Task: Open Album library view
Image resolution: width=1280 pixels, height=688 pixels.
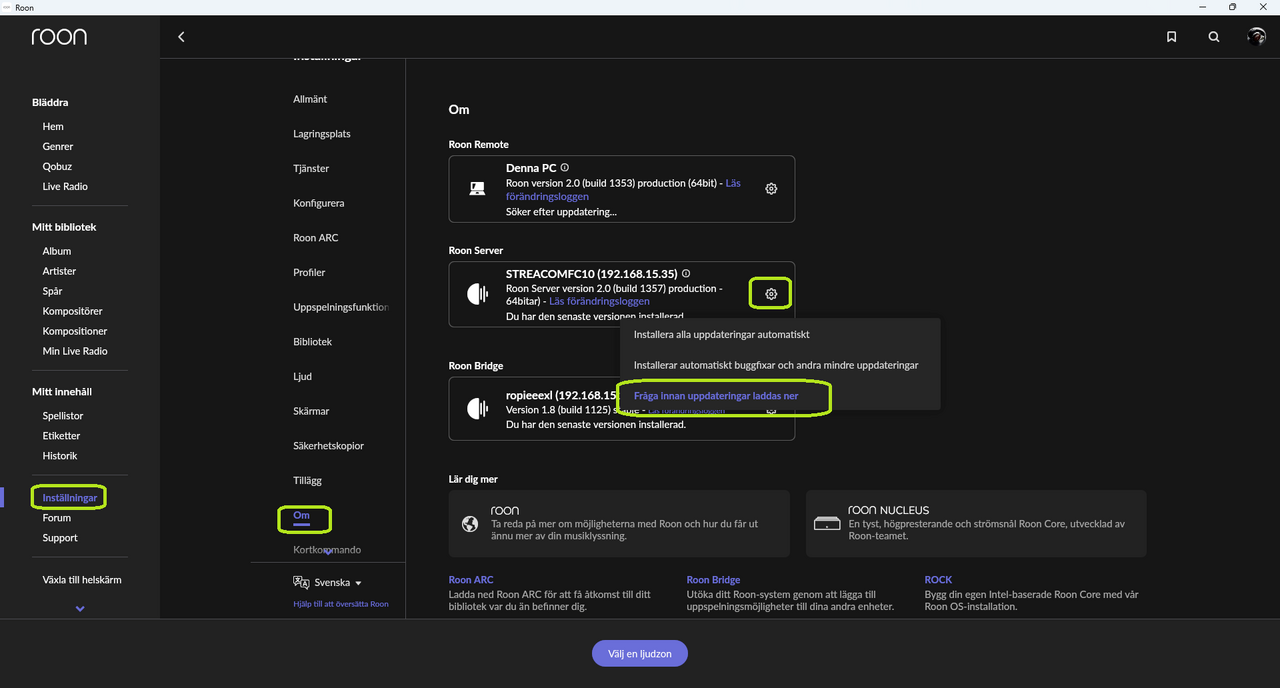Action: pyautogui.click(x=57, y=251)
